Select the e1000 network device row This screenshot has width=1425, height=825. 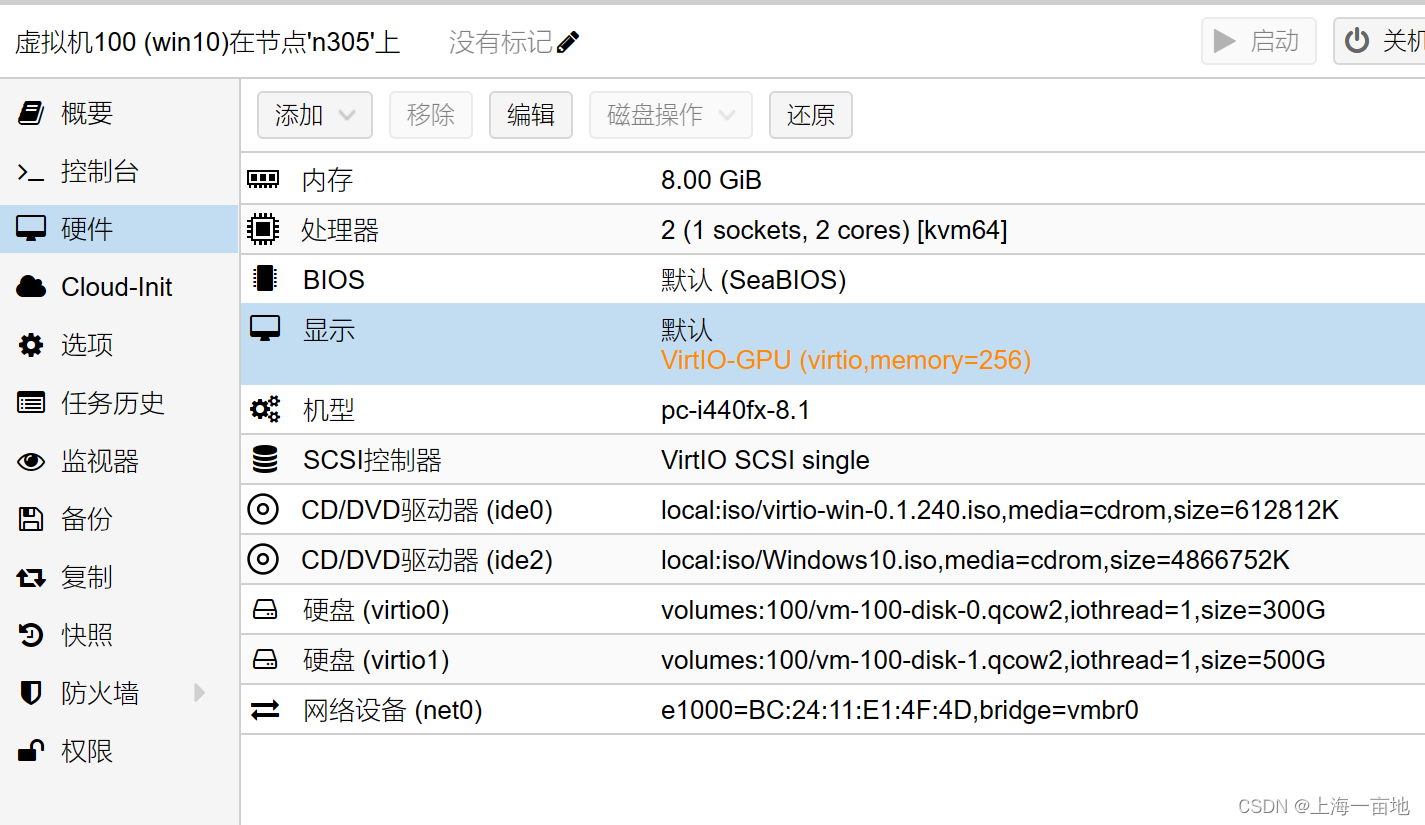tap(833, 710)
